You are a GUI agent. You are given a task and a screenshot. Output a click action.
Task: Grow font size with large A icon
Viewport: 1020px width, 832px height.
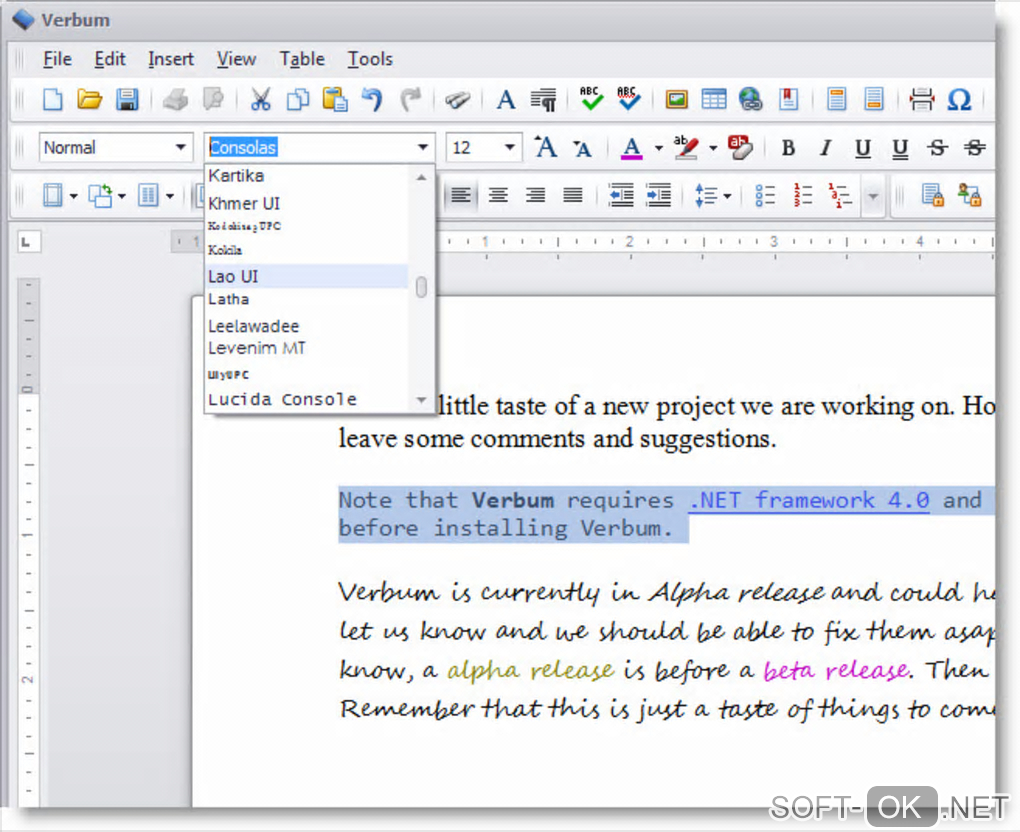pyautogui.click(x=545, y=147)
